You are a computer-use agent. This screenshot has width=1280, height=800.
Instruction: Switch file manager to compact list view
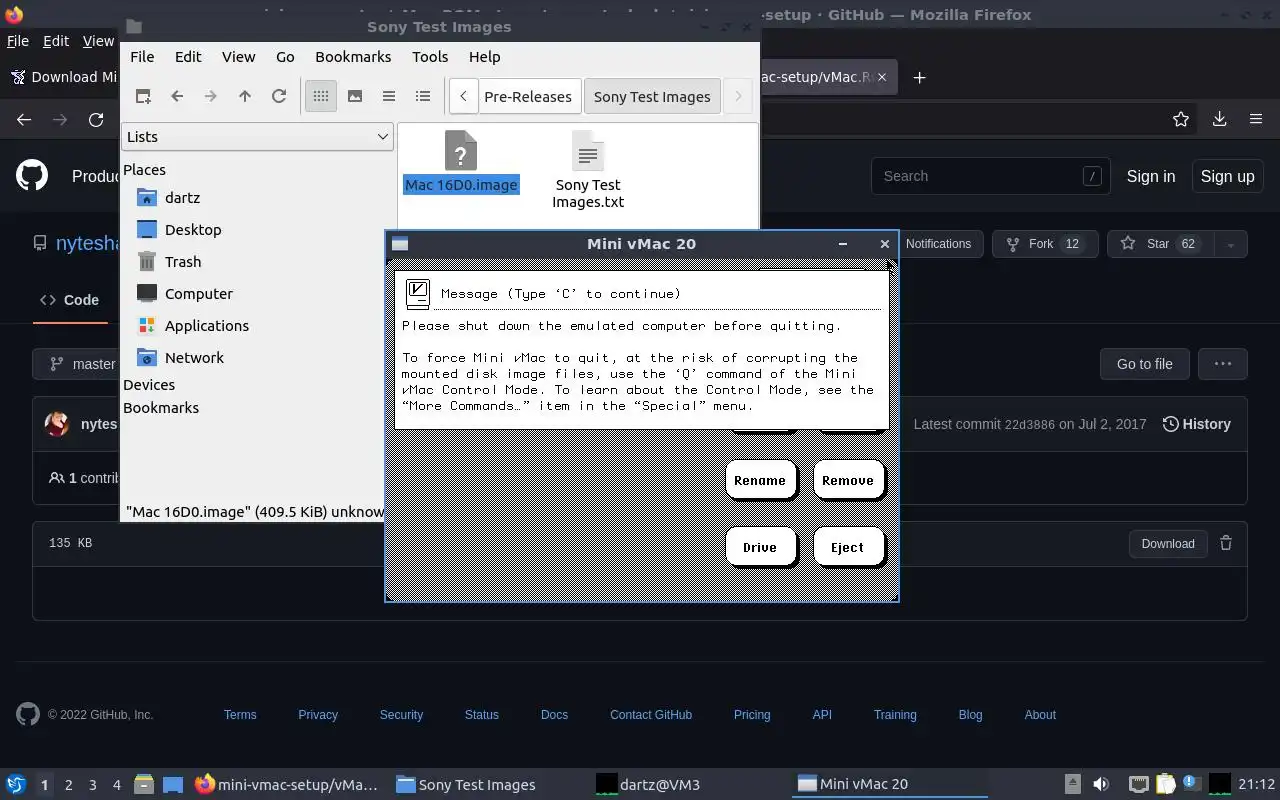click(389, 96)
